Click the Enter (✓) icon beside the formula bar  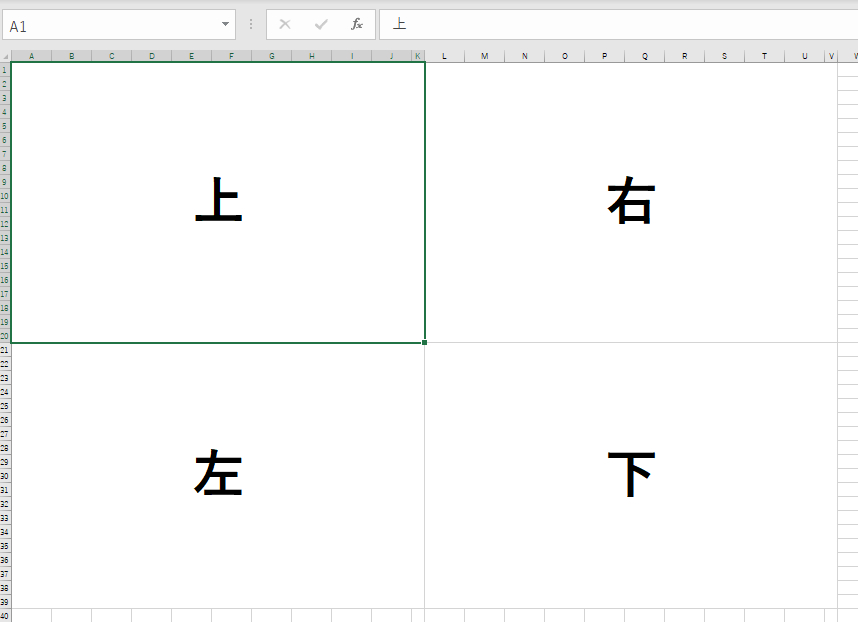click(x=321, y=24)
